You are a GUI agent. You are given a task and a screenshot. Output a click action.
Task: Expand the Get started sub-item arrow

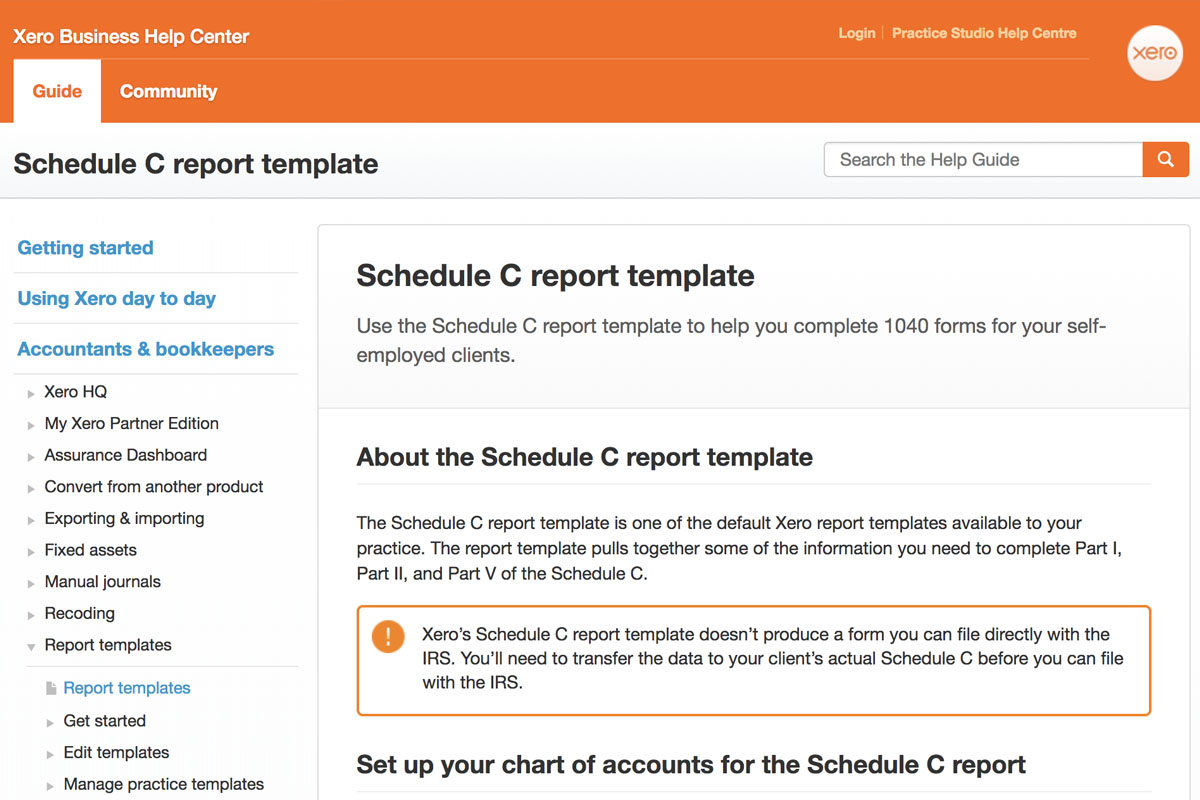coord(51,722)
